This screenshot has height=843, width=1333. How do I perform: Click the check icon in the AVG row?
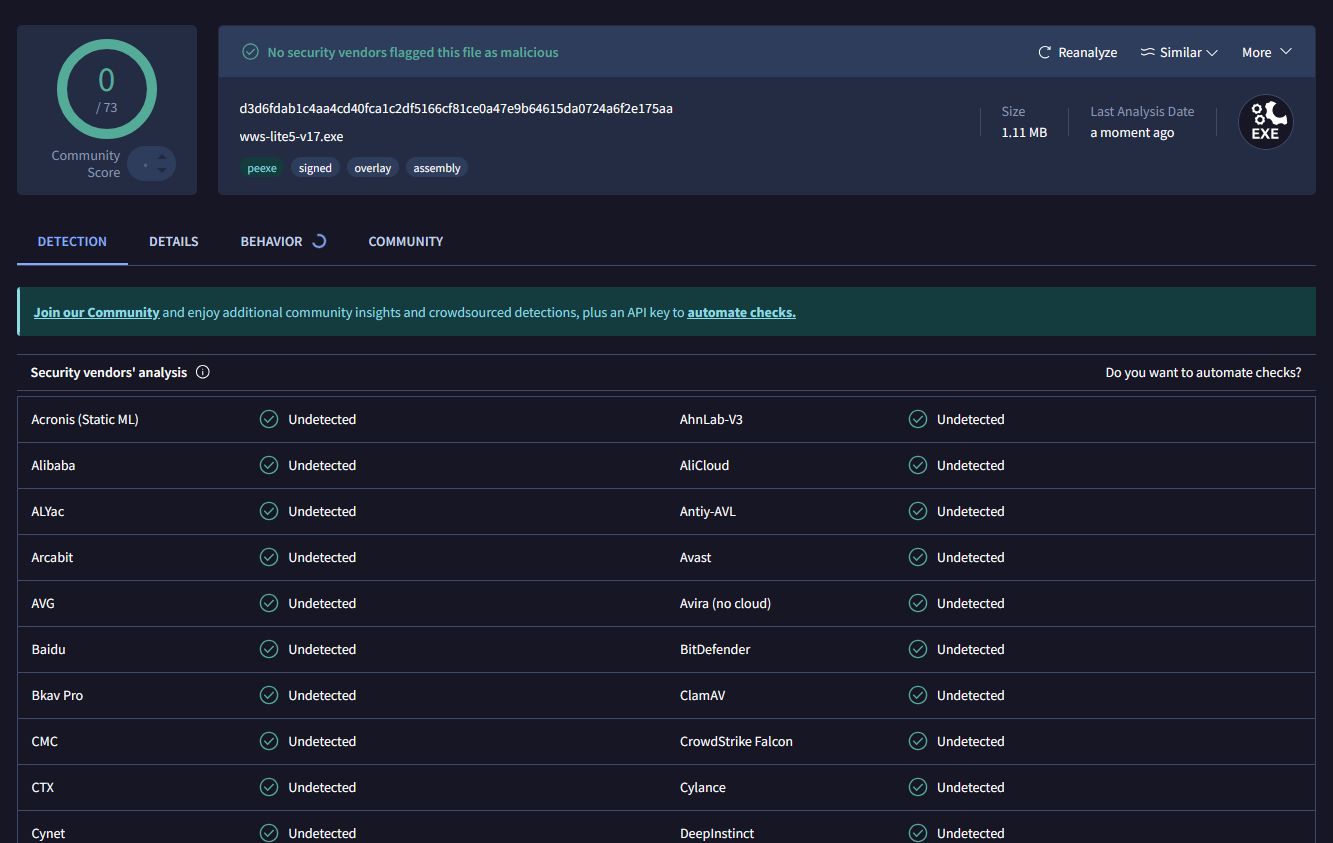click(269, 603)
